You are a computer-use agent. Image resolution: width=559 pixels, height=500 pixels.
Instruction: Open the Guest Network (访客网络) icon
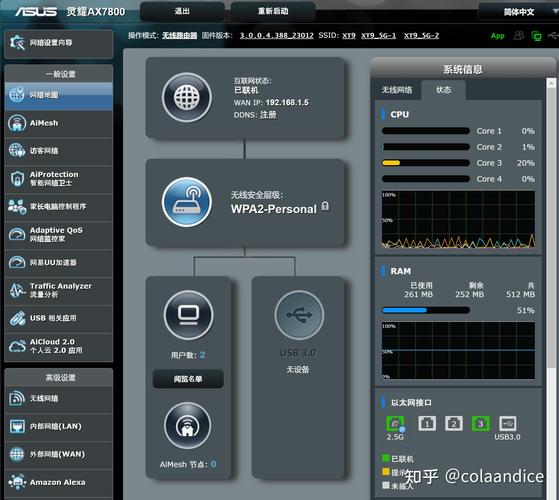pos(17,150)
